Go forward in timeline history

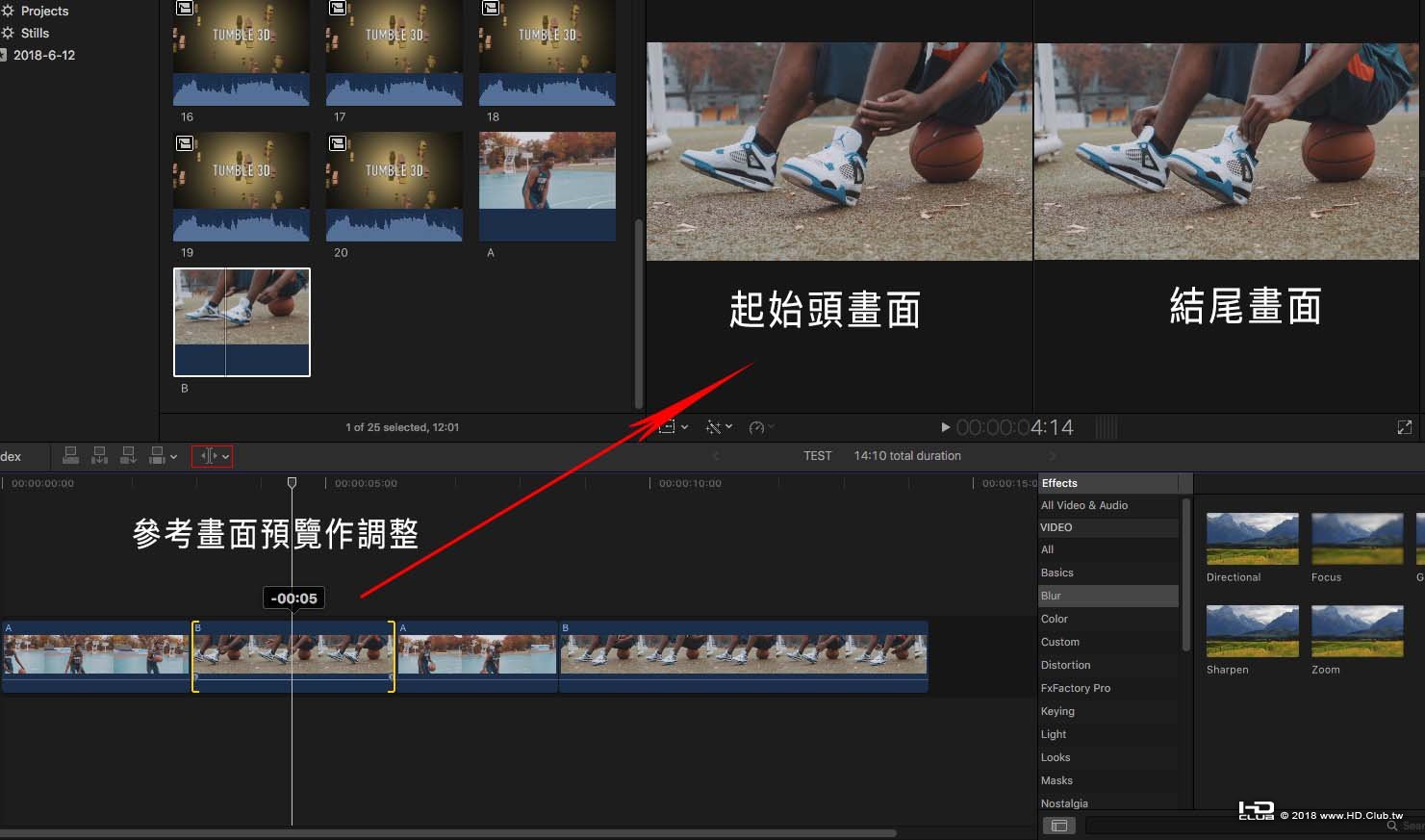coord(1052,456)
